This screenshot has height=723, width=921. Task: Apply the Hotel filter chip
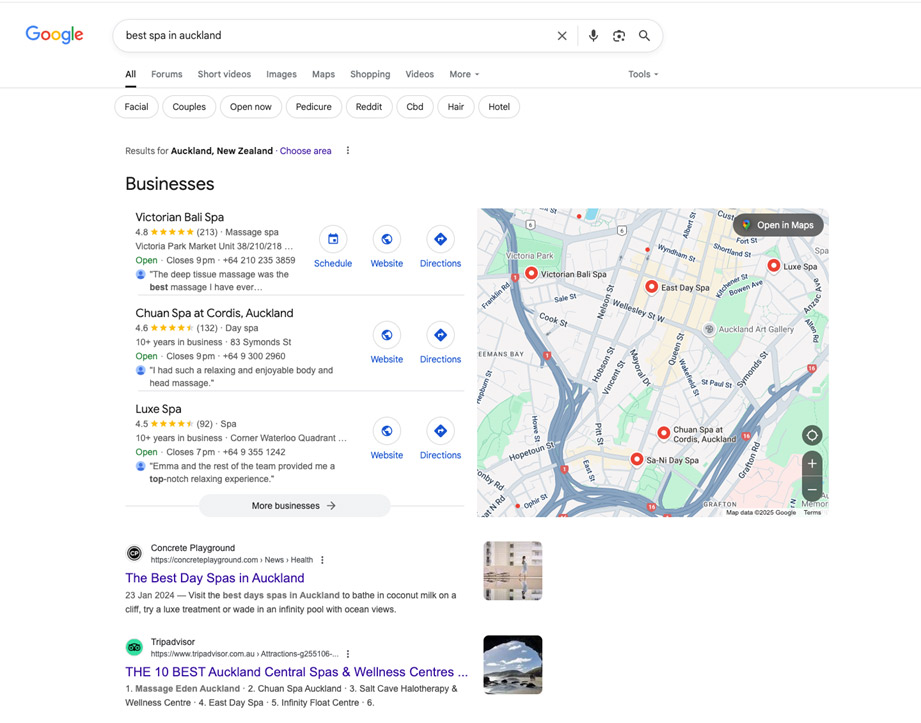pos(499,107)
